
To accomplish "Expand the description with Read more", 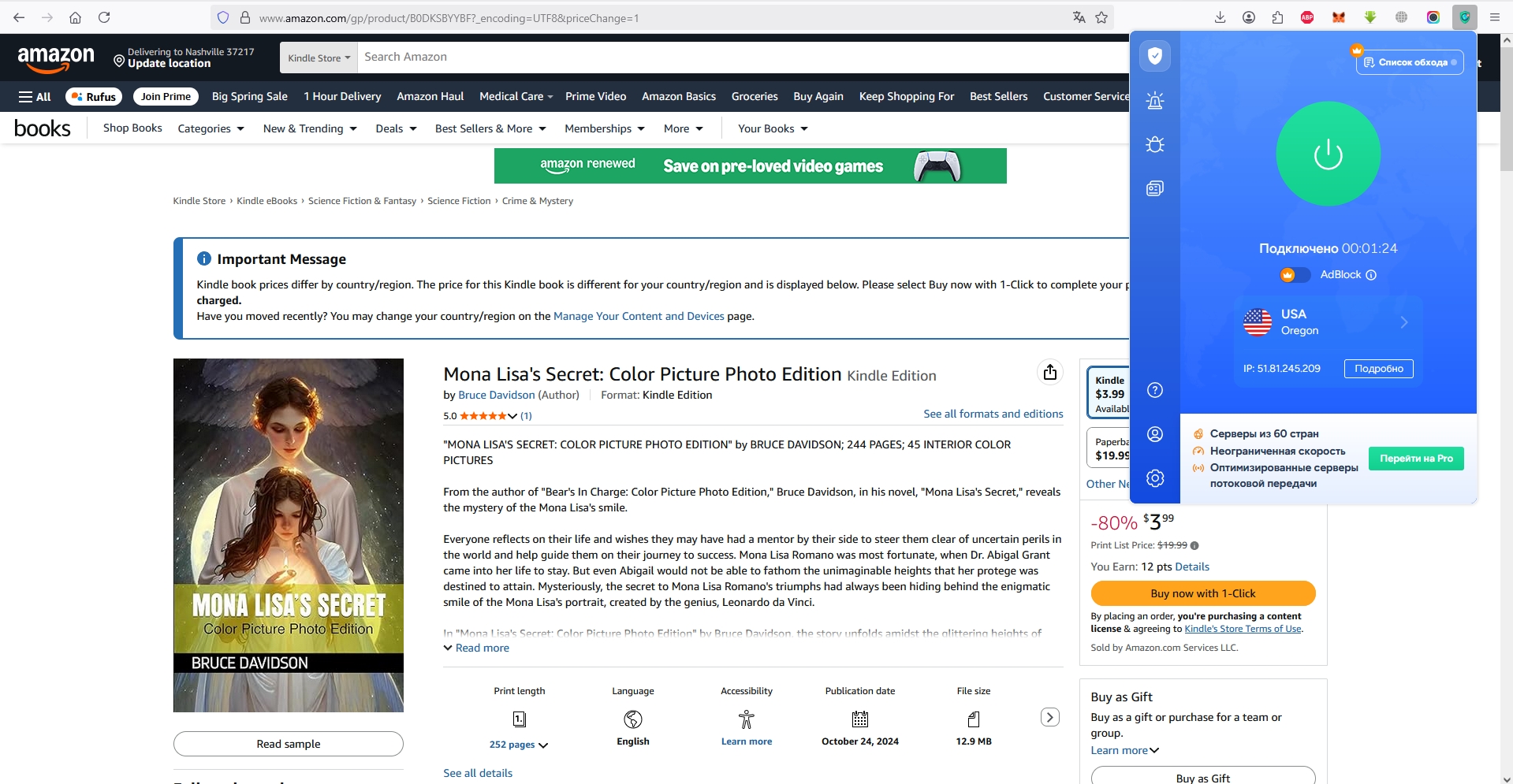I will [x=476, y=648].
